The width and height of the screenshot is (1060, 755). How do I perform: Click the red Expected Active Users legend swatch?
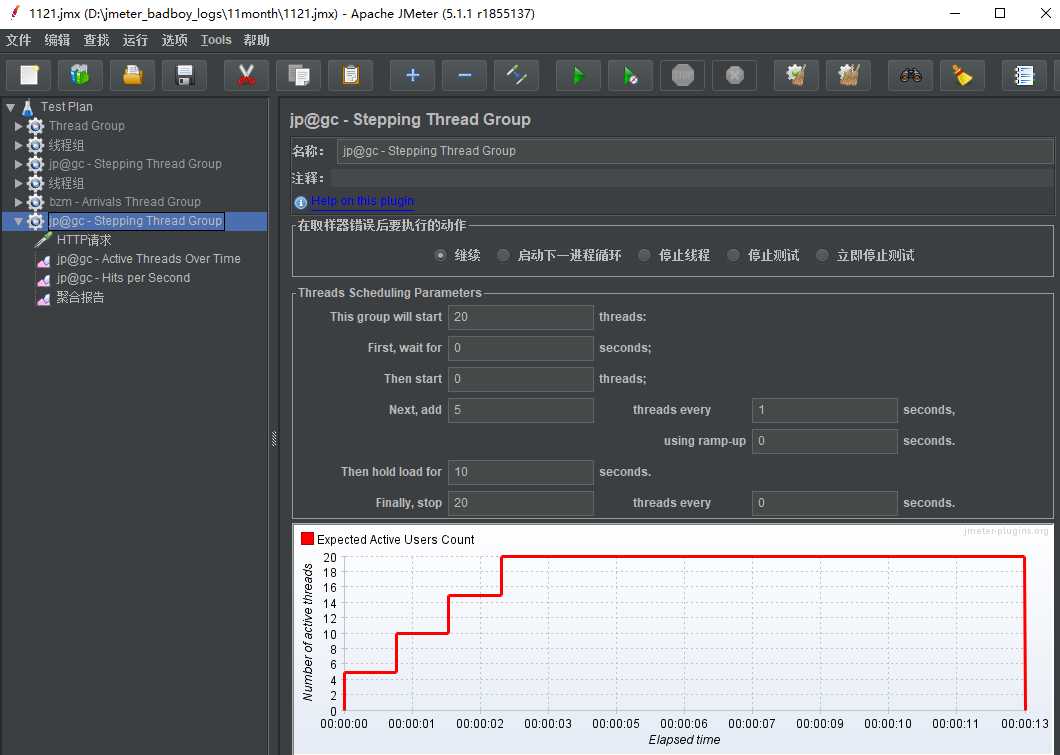[x=308, y=539]
